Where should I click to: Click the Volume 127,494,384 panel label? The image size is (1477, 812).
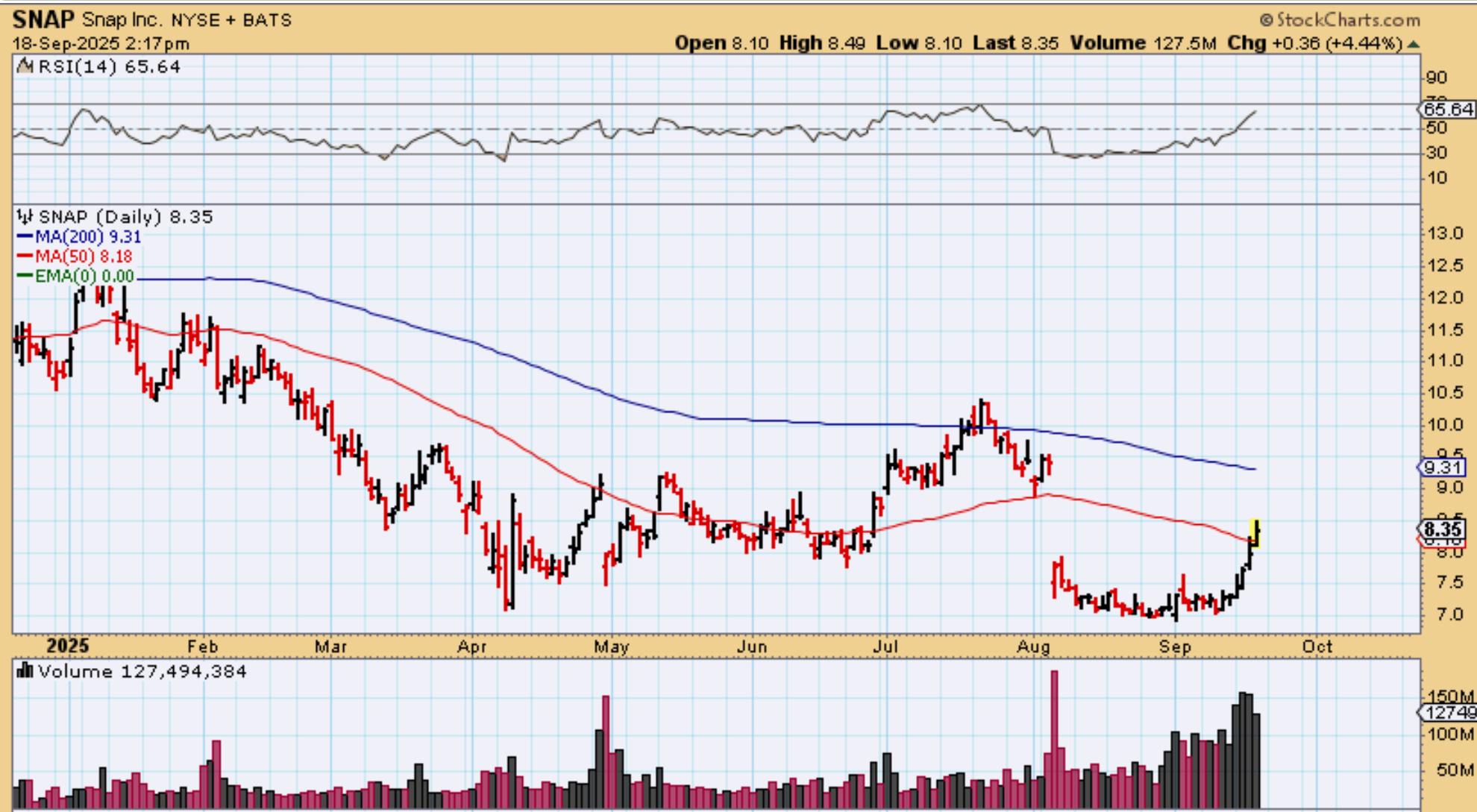click(142, 671)
